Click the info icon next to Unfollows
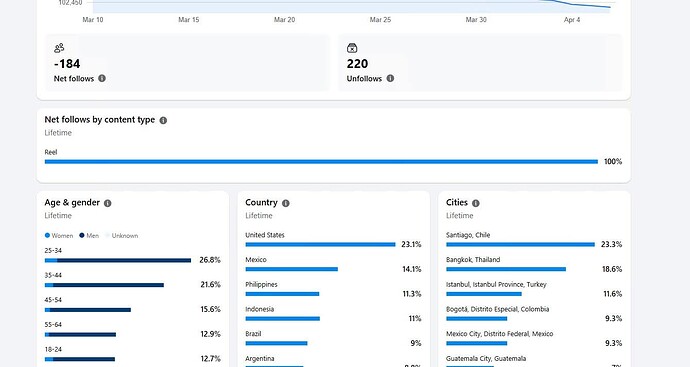 coord(390,78)
